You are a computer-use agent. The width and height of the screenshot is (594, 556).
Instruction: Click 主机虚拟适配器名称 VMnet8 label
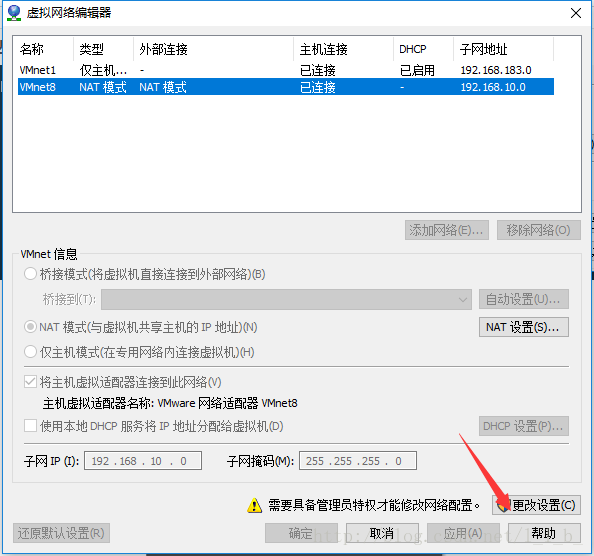[x=170, y=403]
